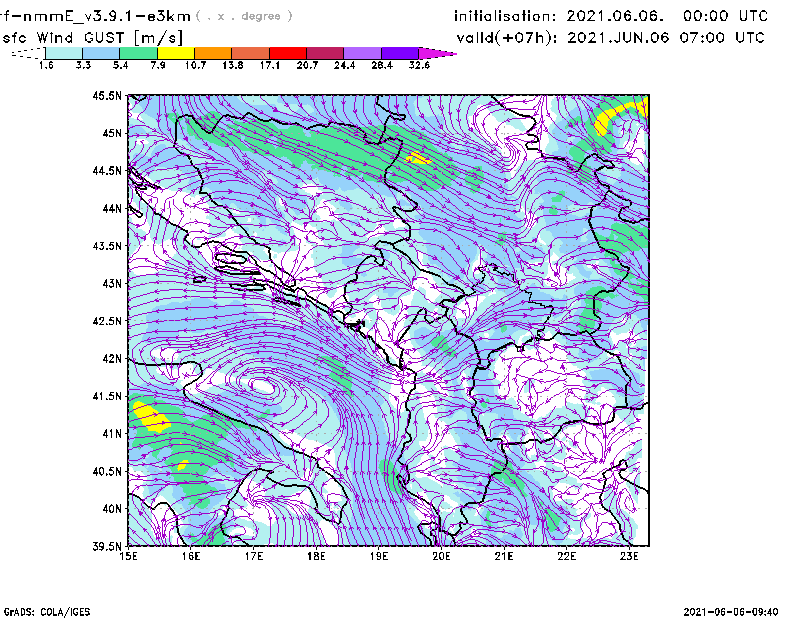Click the red 17.1–20.7 legend swatch

pos(288,53)
